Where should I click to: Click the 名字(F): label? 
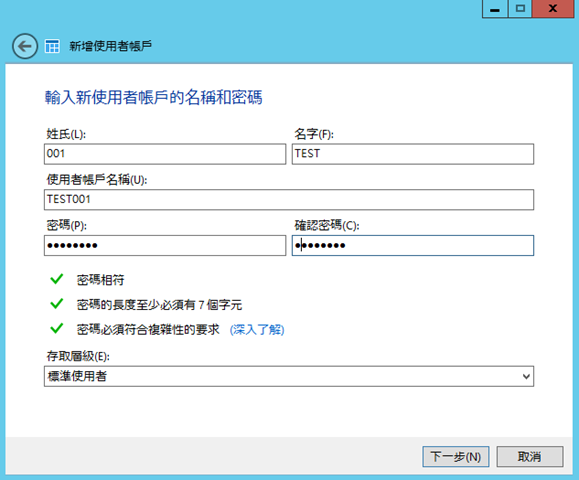(314, 134)
